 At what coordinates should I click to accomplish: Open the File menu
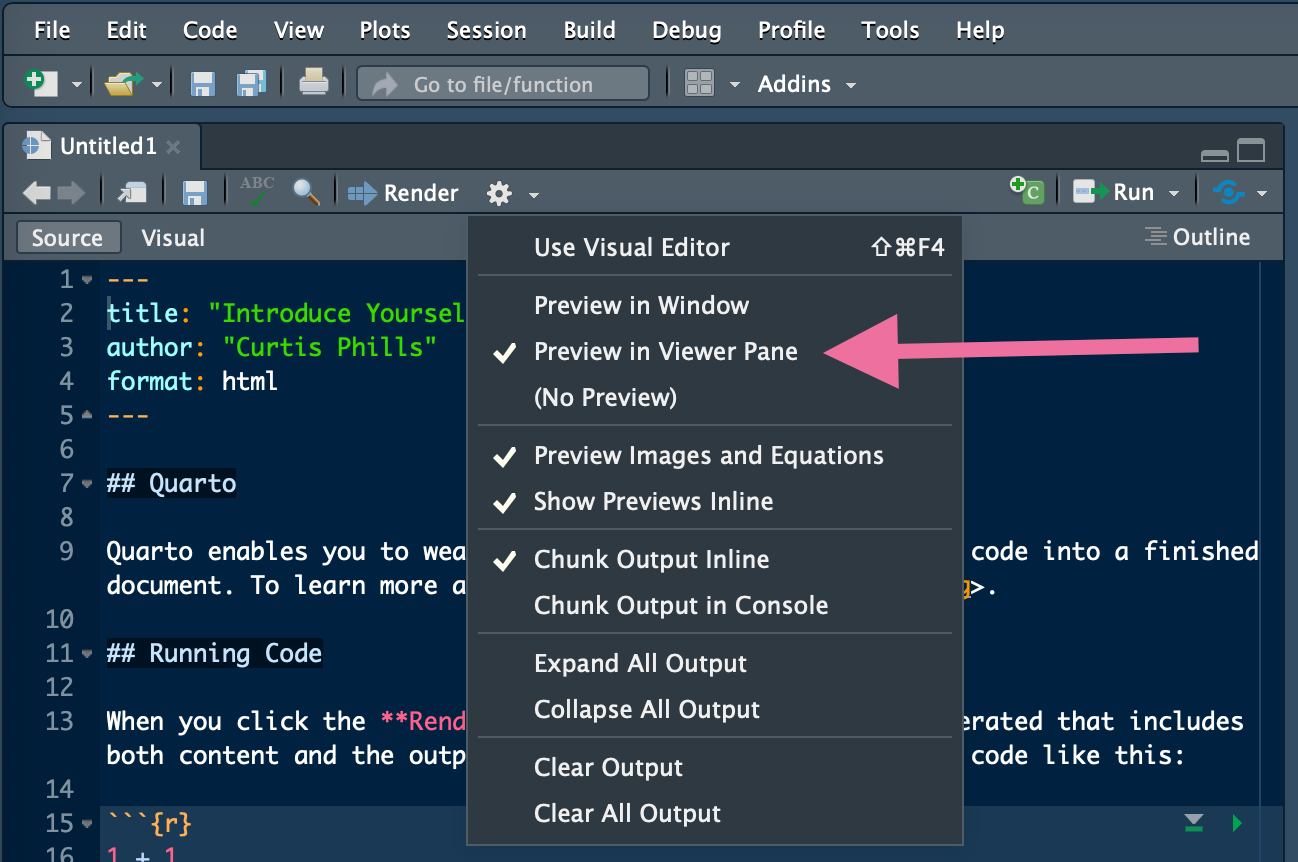pos(52,30)
